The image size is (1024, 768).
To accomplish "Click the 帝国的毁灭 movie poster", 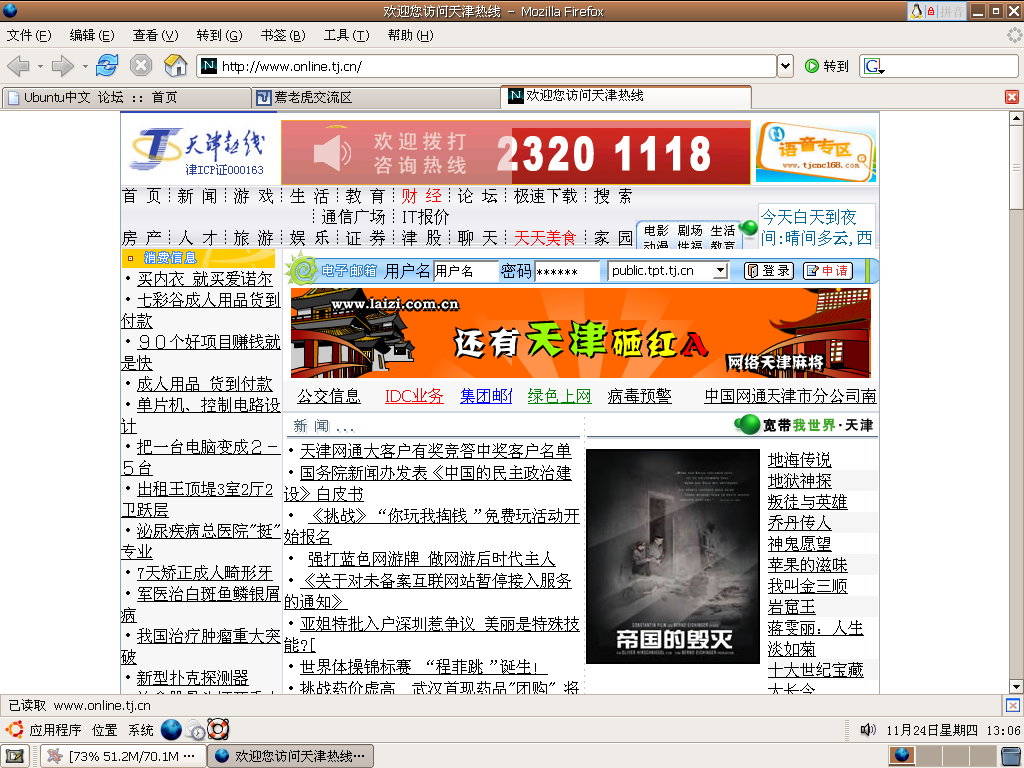I will tap(673, 556).
